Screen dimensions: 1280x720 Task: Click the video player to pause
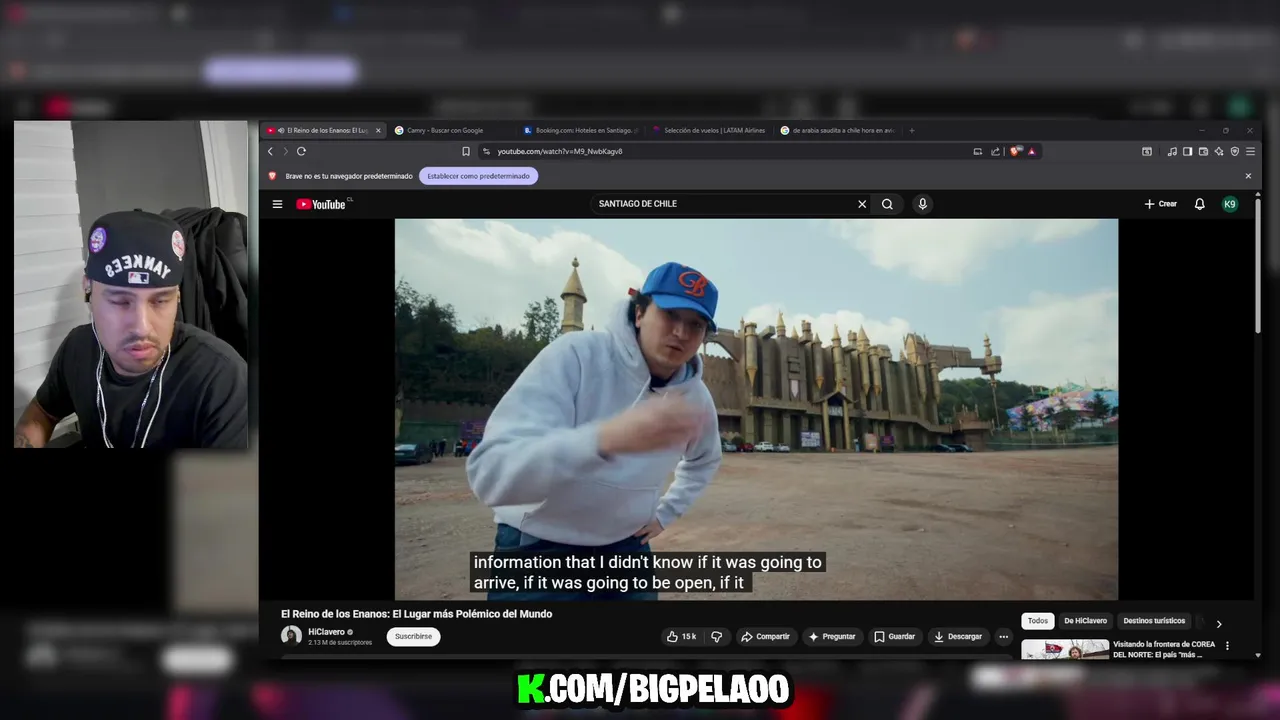click(x=756, y=409)
